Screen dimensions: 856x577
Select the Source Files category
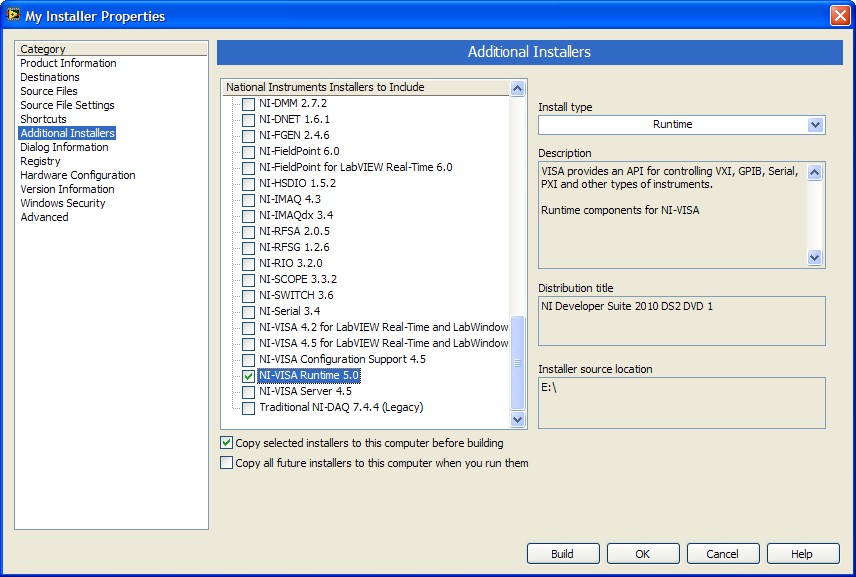[49, 91]
